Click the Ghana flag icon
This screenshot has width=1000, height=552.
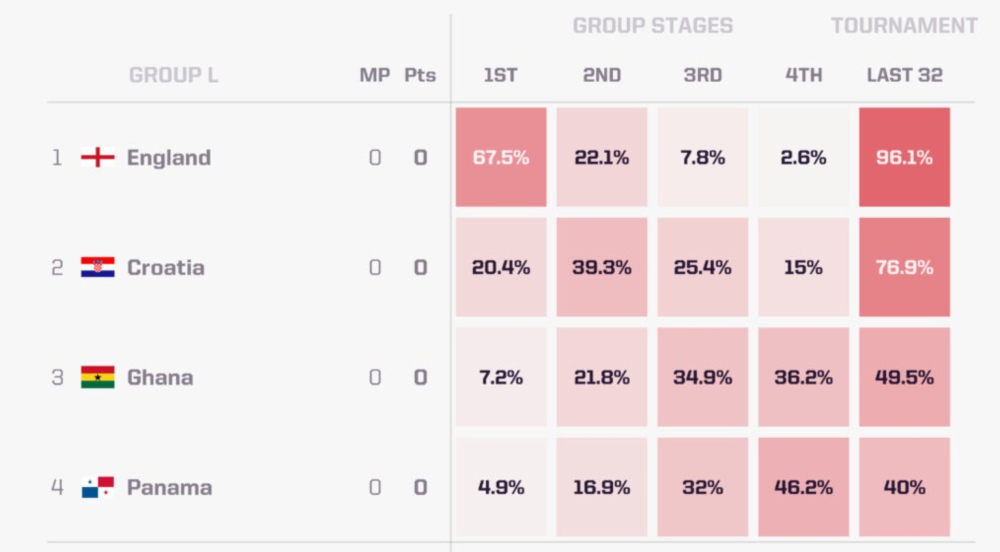pyautogui.click(x=98, y=377)
